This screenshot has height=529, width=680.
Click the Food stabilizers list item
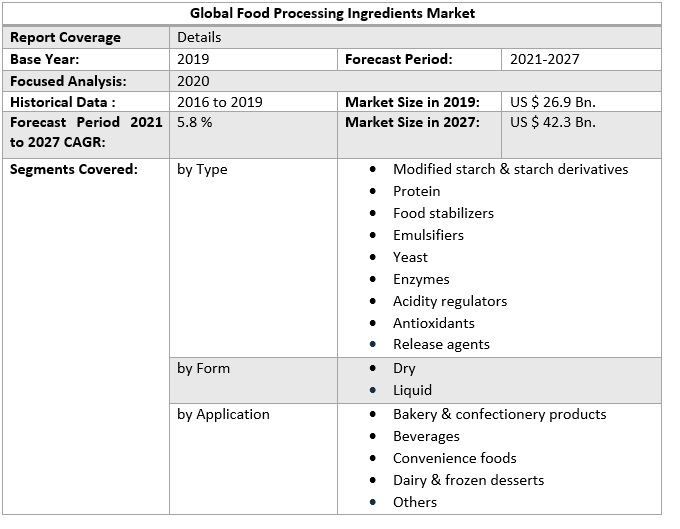[x=443, y=213]
